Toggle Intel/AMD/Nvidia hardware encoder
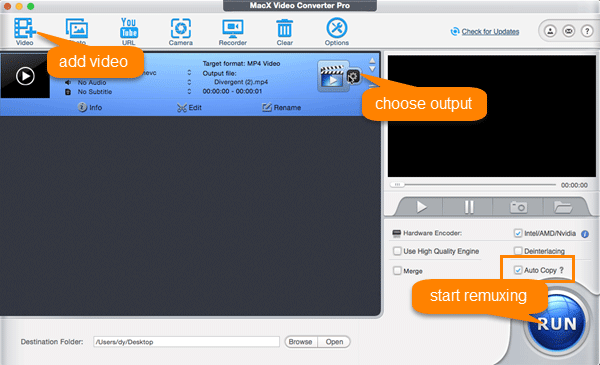 [x=518, y=233]
